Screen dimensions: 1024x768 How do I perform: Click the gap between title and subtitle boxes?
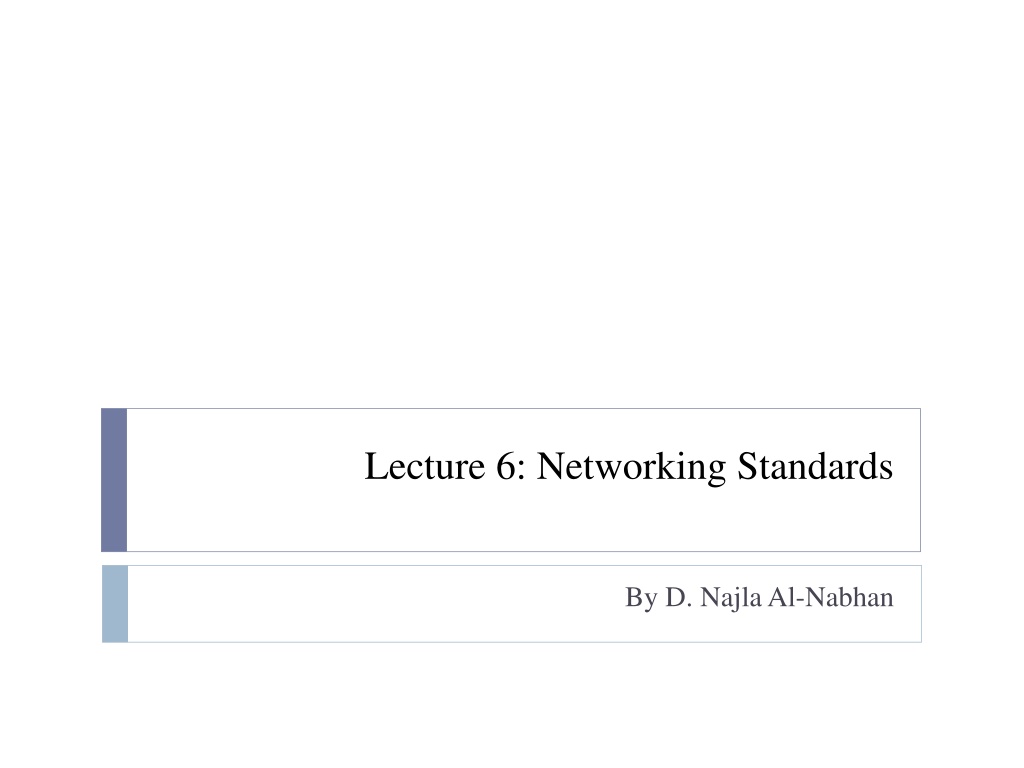512,559
